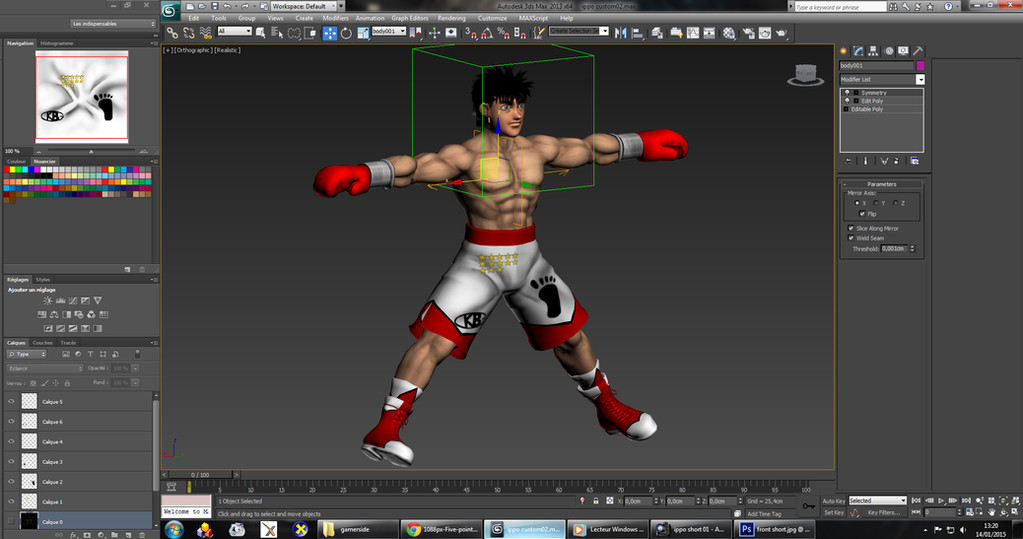The image size is (1023, 539).
Task: Hide the Calque 3 layer eye
Action: [x=11, y=461]
